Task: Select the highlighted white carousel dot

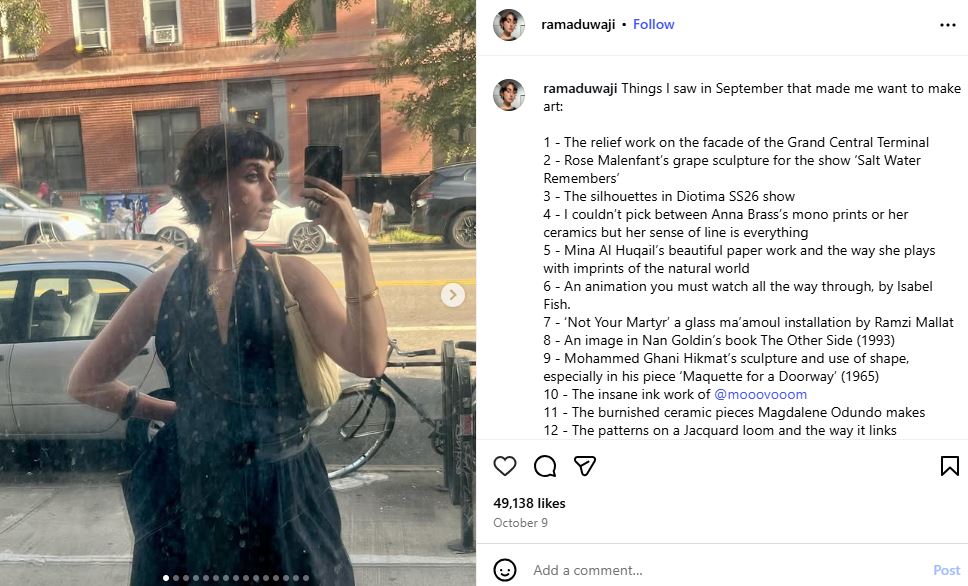Action: 166,578
